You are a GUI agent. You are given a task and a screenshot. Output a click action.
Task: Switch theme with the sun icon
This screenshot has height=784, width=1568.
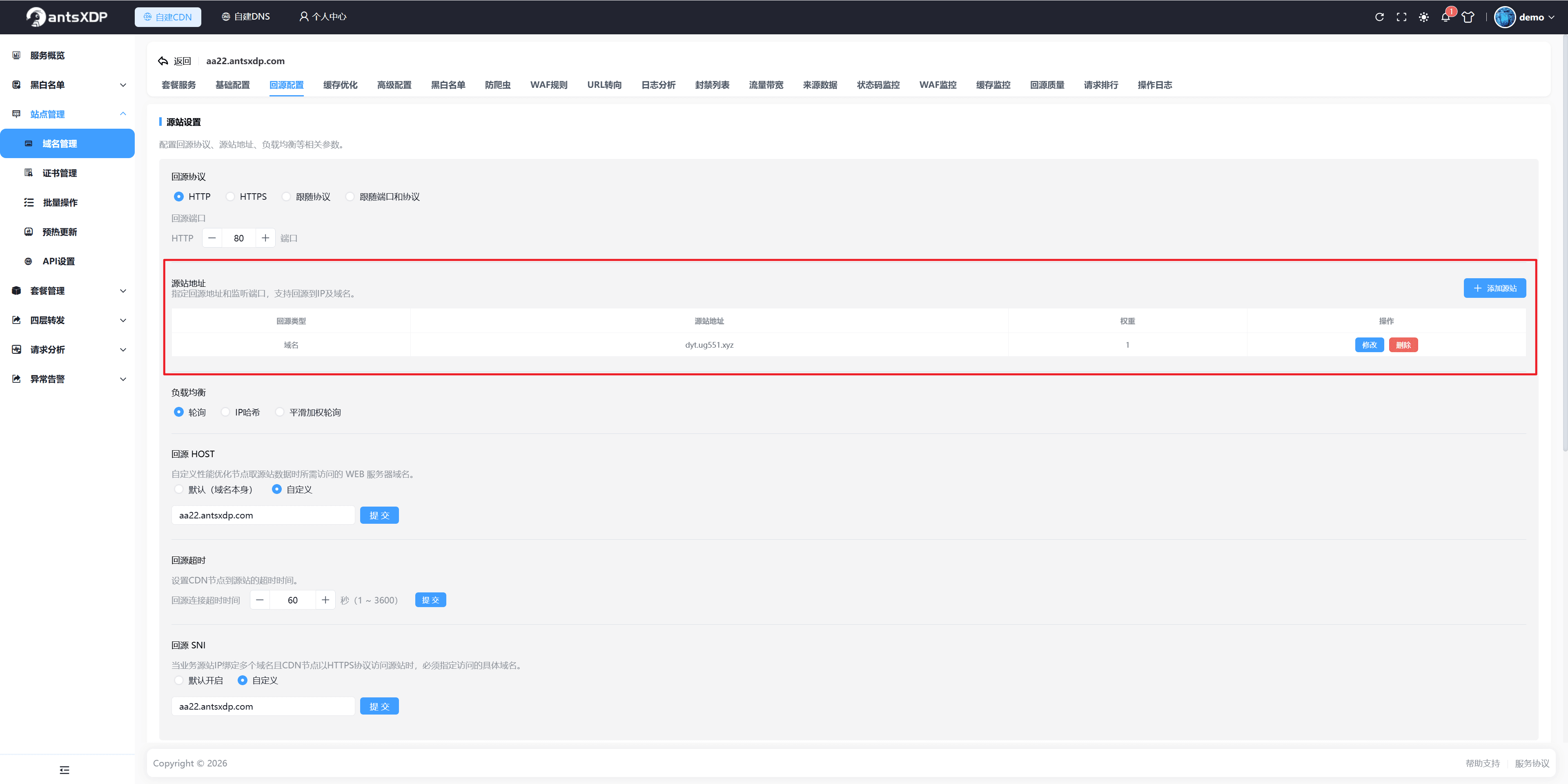(1424, 17)
